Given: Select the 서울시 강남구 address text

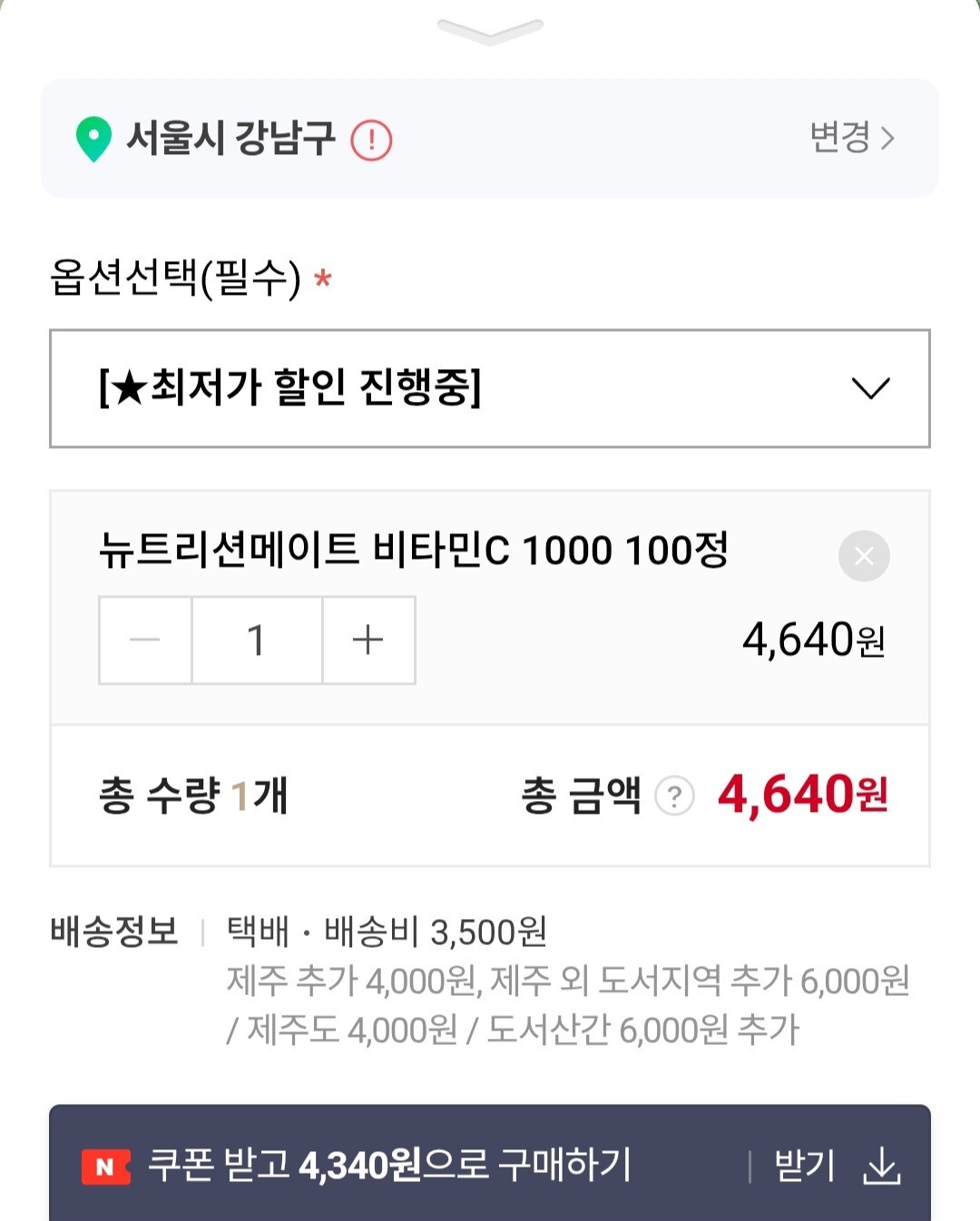Looking at the screenshot, I should point(230,139).
